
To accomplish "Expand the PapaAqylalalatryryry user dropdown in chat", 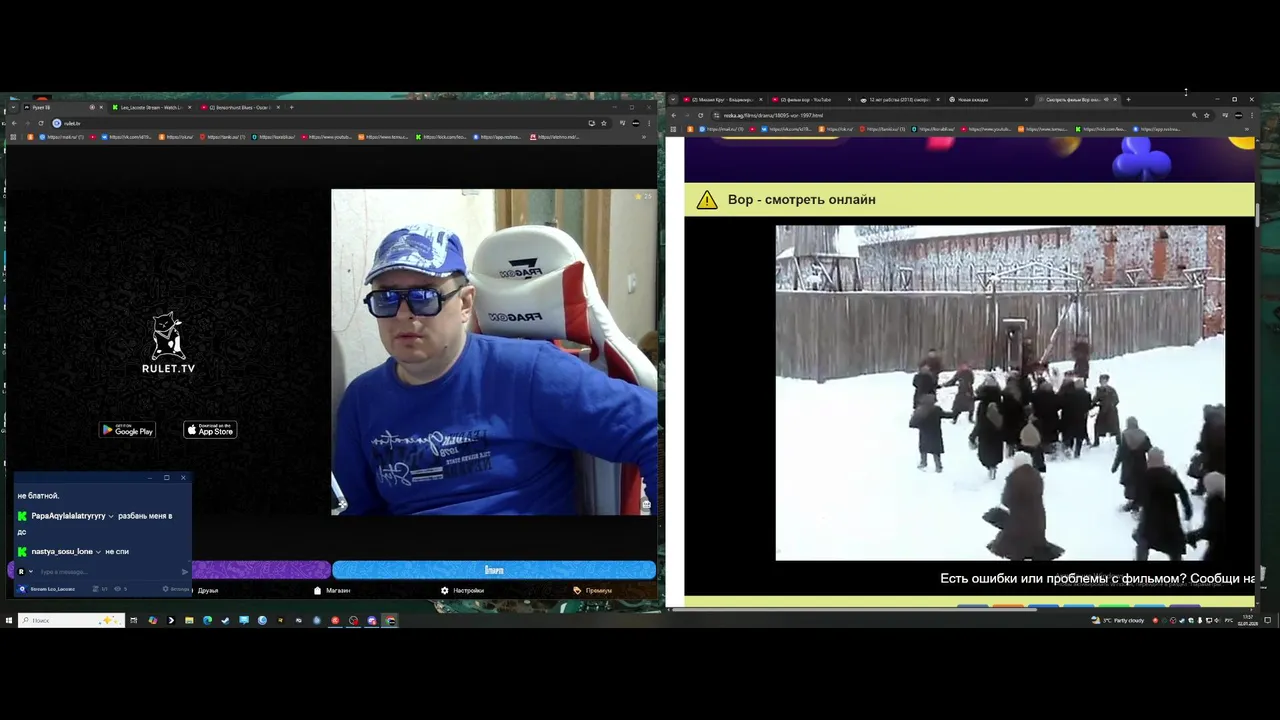I will (x=111, y=516).
